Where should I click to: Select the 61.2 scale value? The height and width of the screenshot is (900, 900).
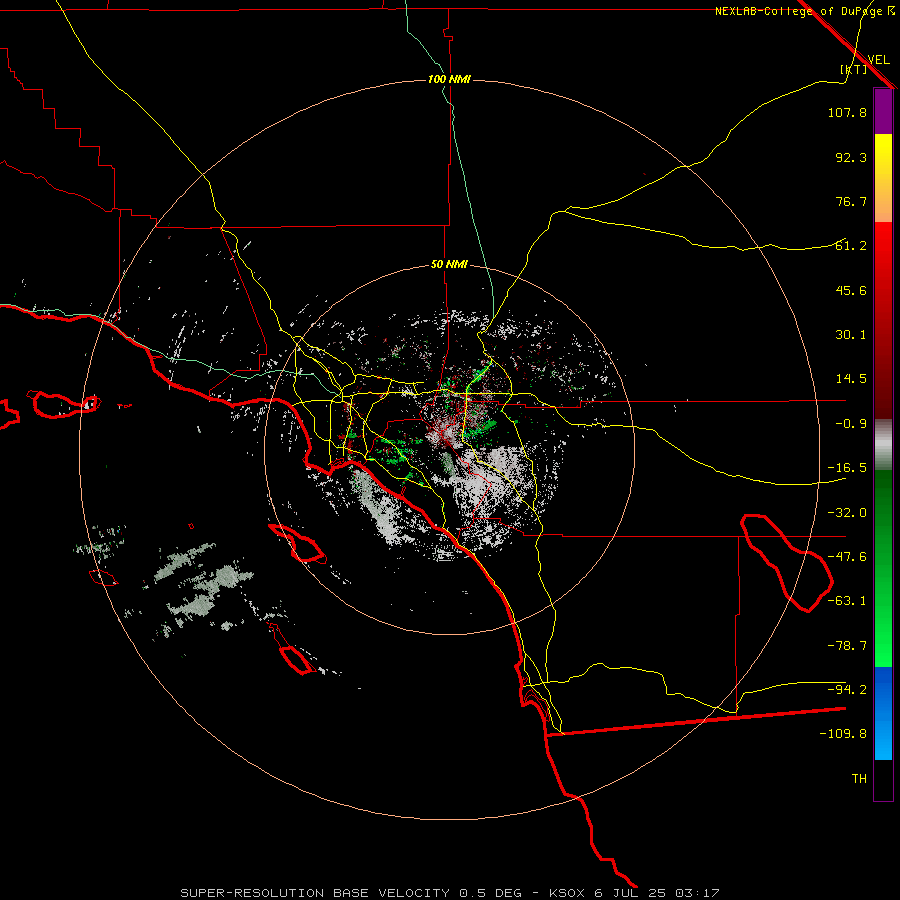click(851, 246)
